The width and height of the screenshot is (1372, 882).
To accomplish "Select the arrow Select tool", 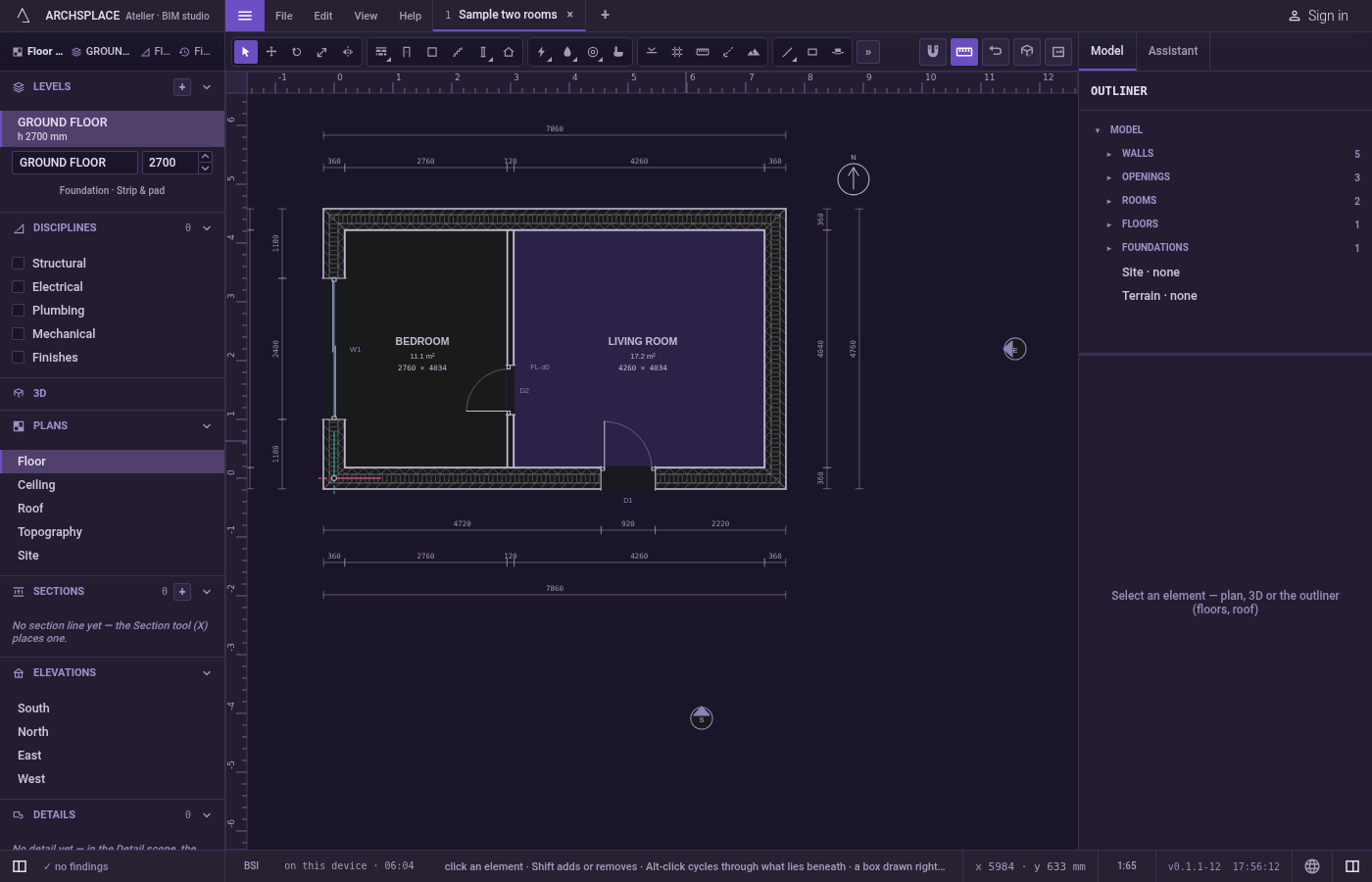I will coord(245,52).
